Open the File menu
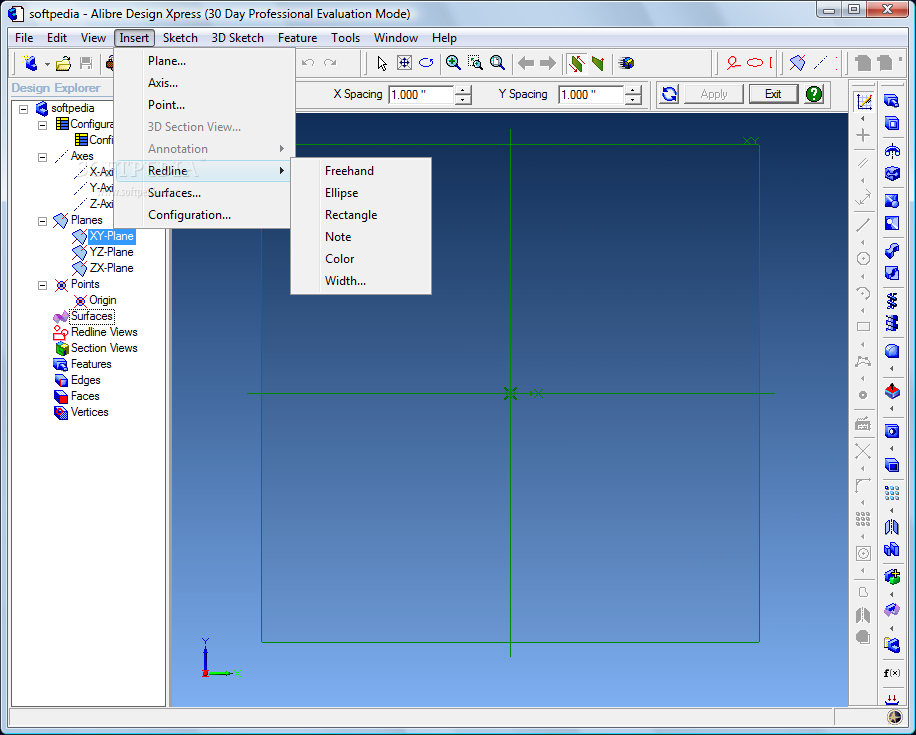Viewport: 916px width, 735px height. [x=24, y=38]
